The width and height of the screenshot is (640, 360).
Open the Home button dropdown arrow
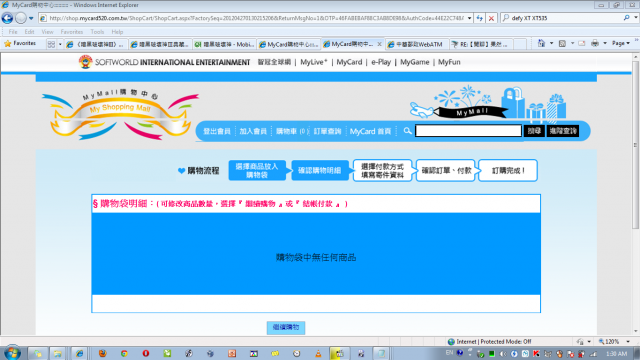(551, 43)
